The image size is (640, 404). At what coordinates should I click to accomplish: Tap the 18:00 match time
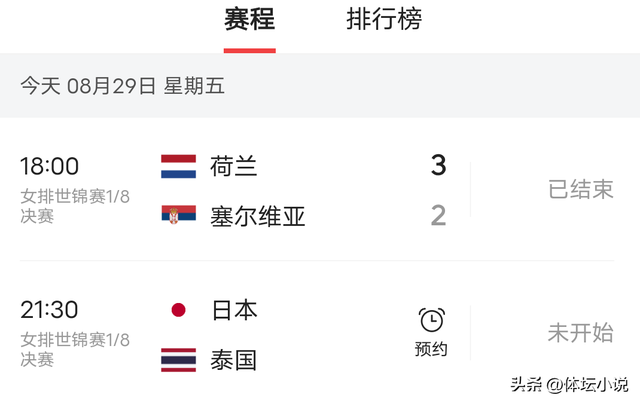coord(49,166)
